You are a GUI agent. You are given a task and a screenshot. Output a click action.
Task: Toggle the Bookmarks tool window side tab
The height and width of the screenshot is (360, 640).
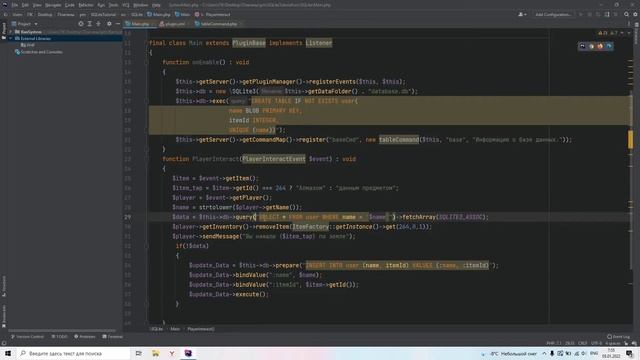[x=4, y=315]
